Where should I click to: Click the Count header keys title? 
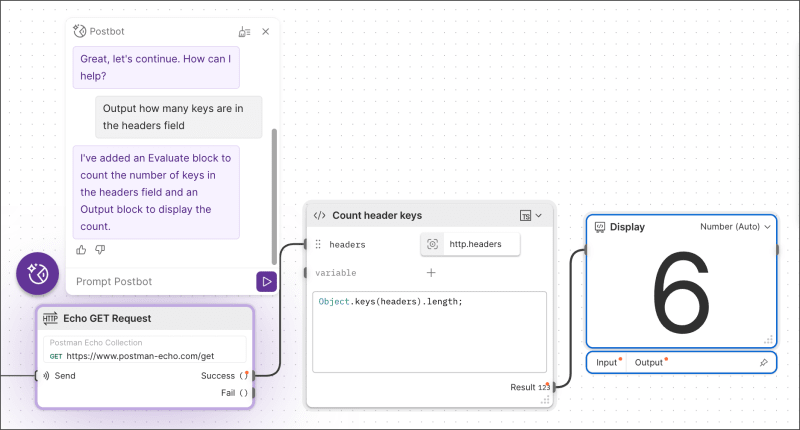click(377, 216)
